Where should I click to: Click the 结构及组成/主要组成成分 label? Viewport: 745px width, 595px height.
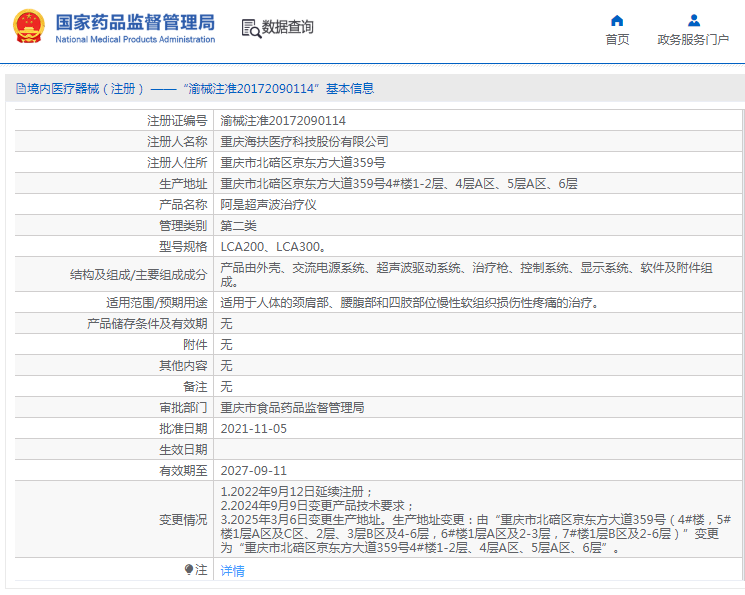[138, 275]
